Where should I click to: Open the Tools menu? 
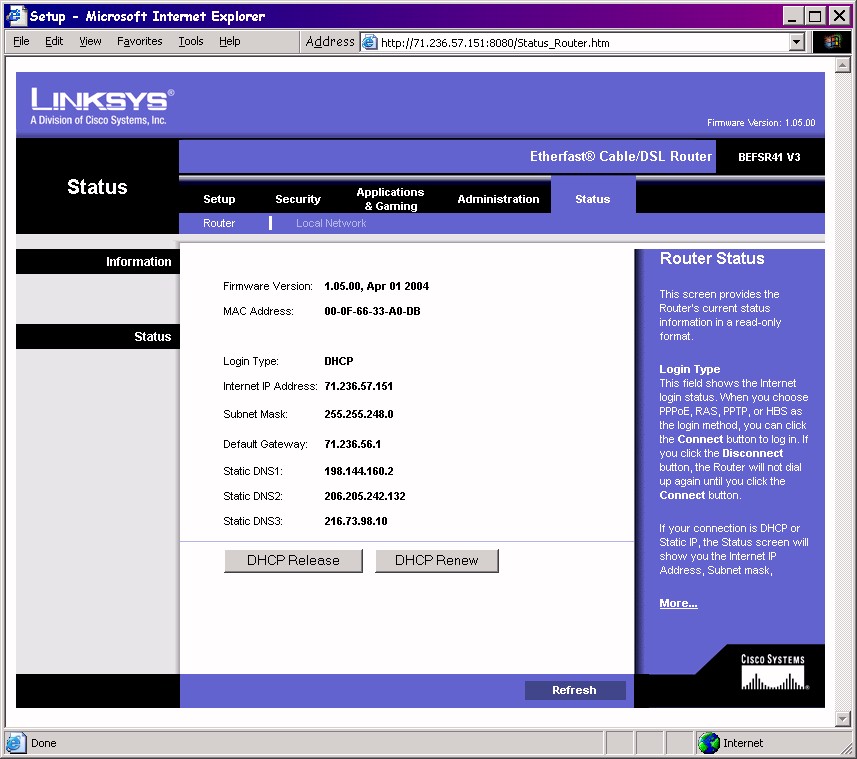(191, 42)
